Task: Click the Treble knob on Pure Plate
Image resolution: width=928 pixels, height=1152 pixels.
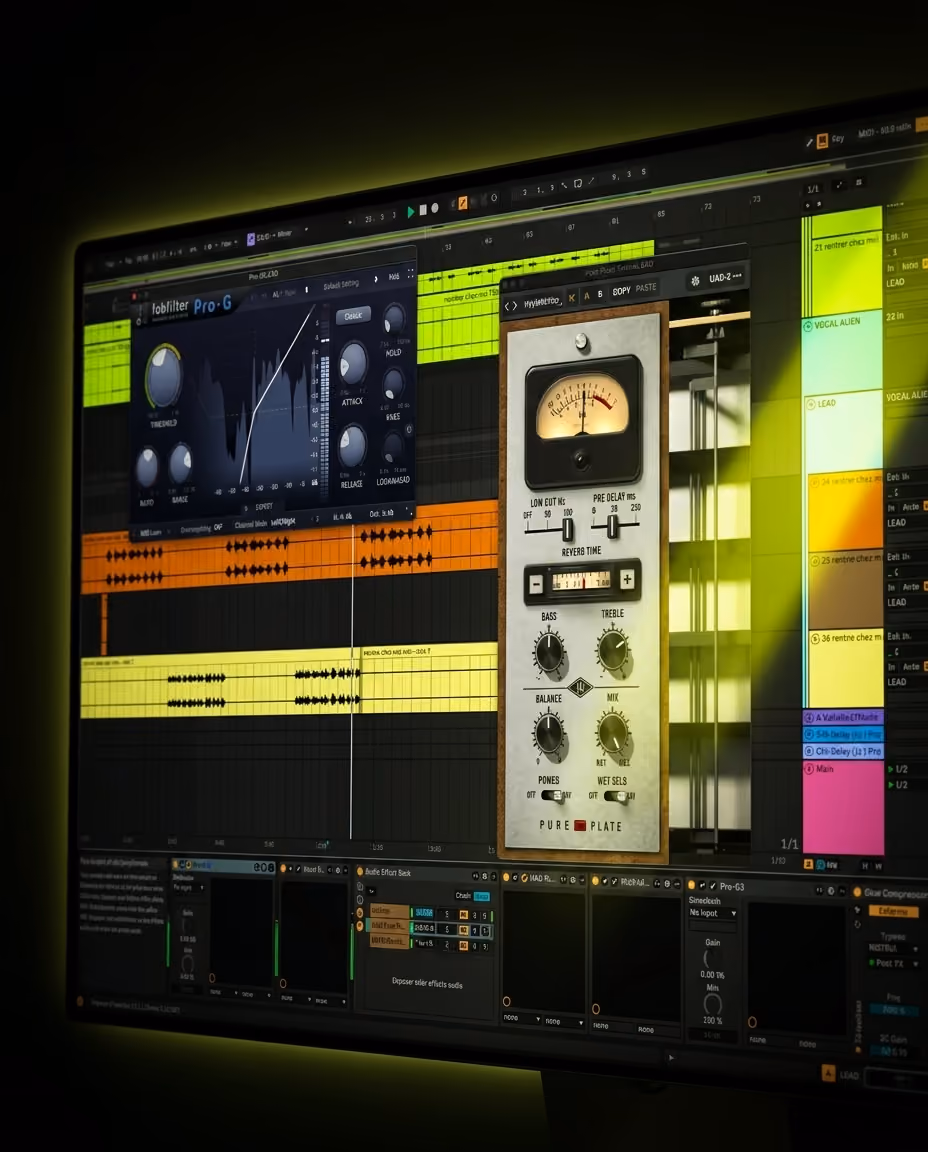Action: pos(613,649)
